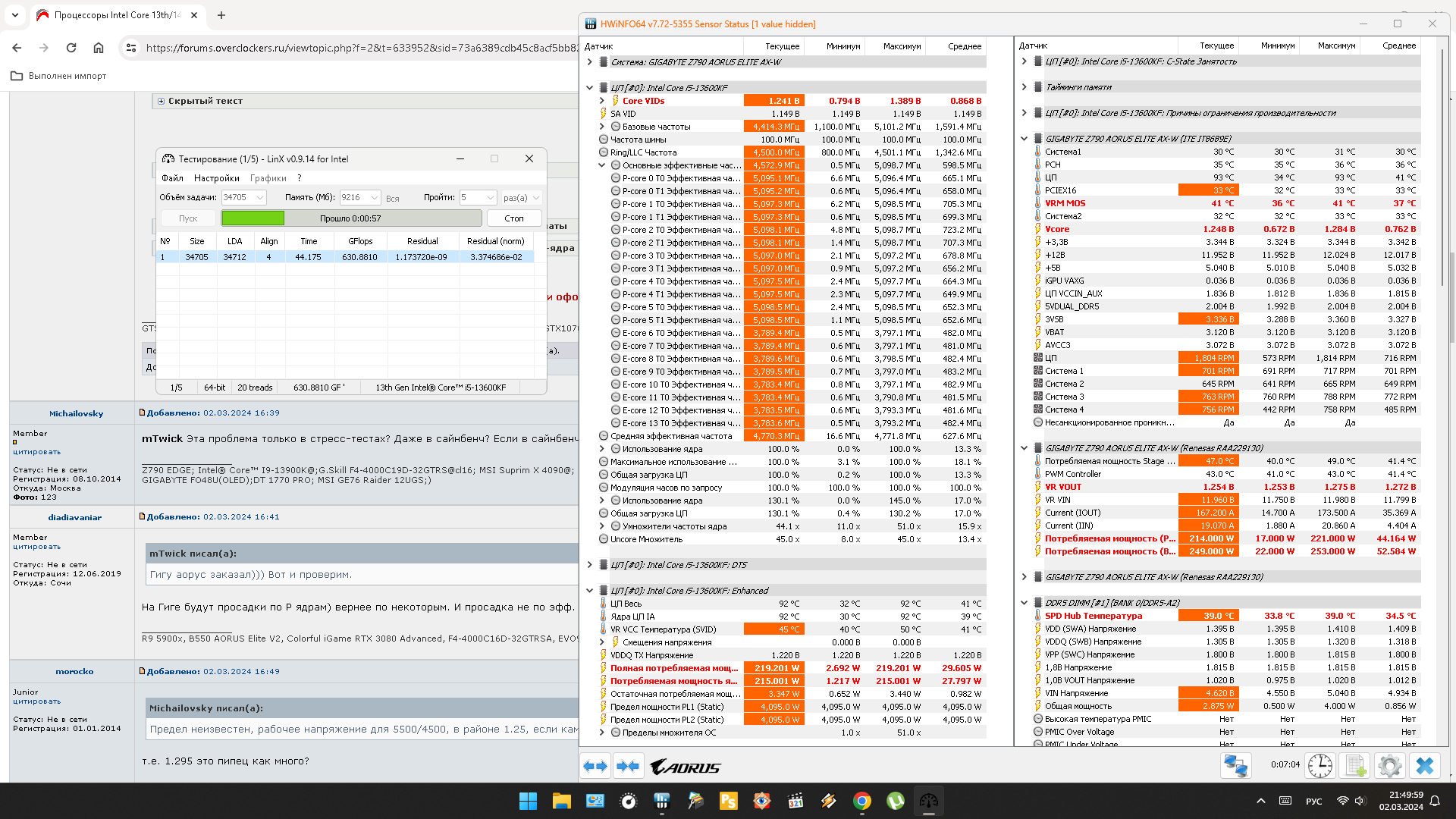Viewport: 1456px width, 819px height.
Task: Open Chrome from the taskbar
Action: [861, 801]
